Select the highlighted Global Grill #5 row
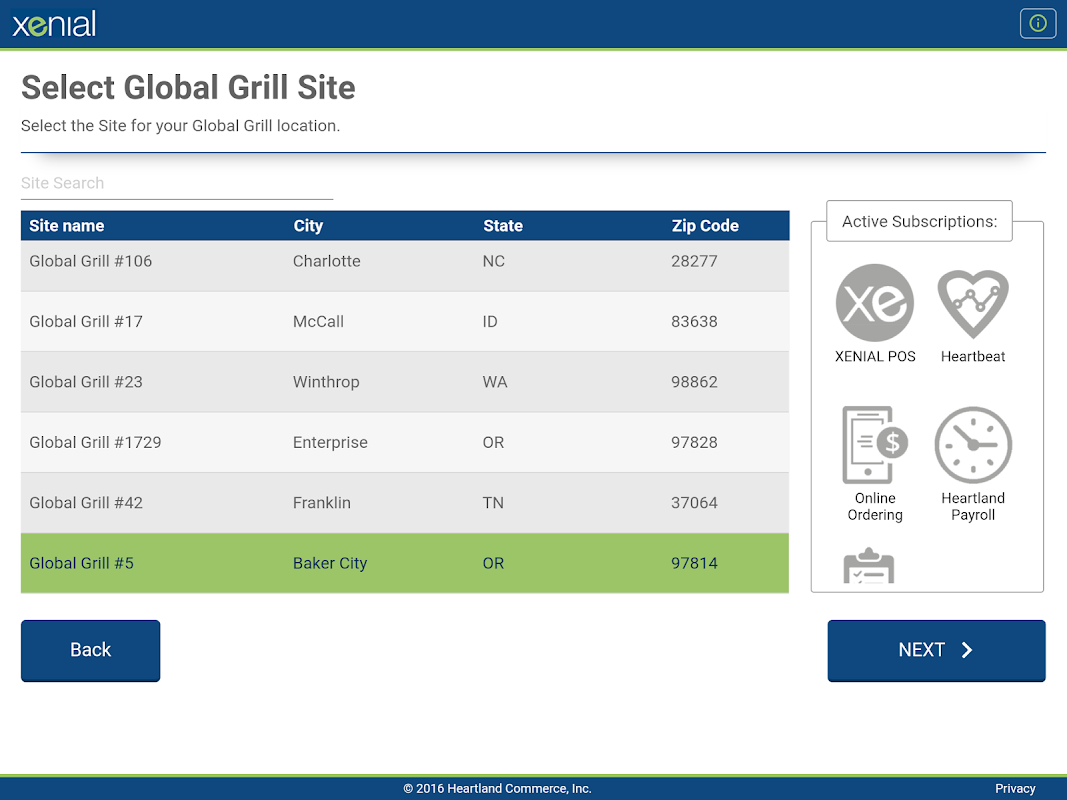This screenshot has height=800, width=1067. pyautogui.click(x=405, y=563)
